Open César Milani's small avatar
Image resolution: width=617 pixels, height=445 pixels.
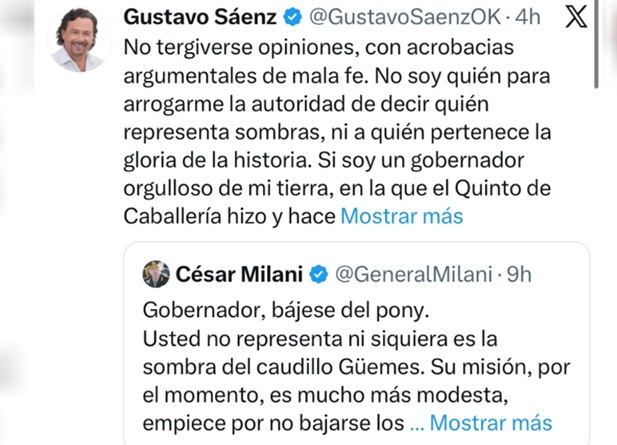pyautogui.click(x=157, y=273)
